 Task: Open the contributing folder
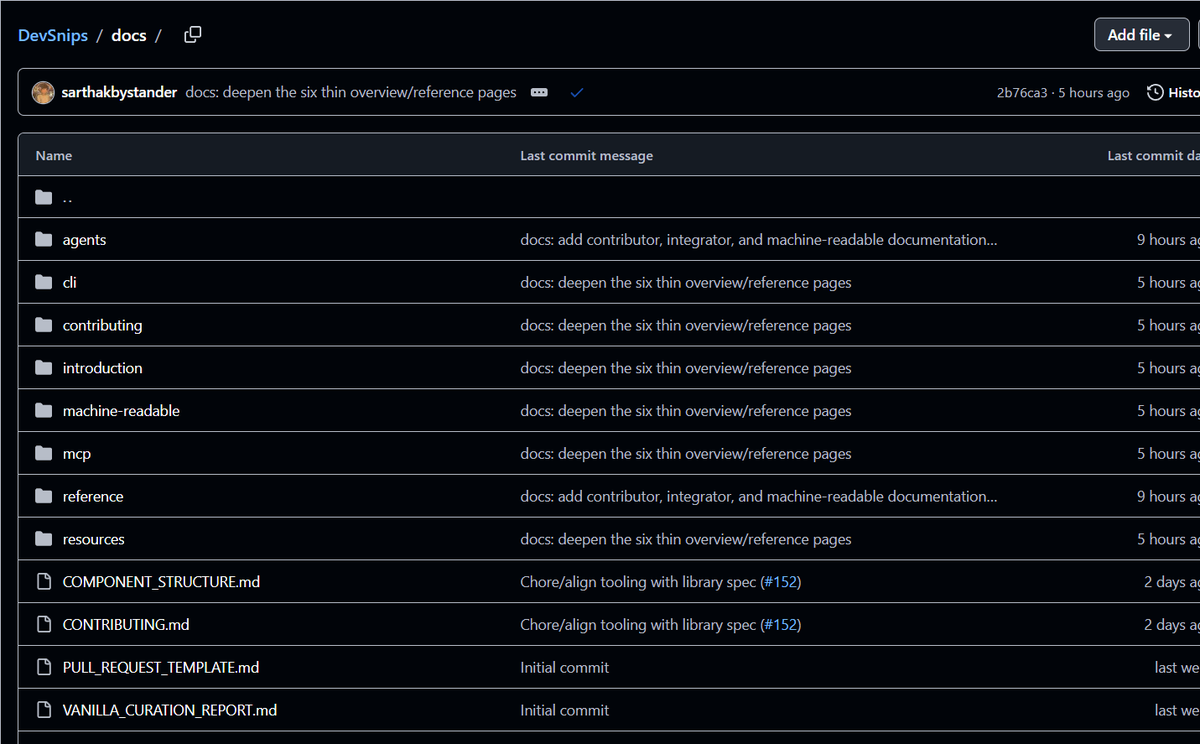click(102, 325)
